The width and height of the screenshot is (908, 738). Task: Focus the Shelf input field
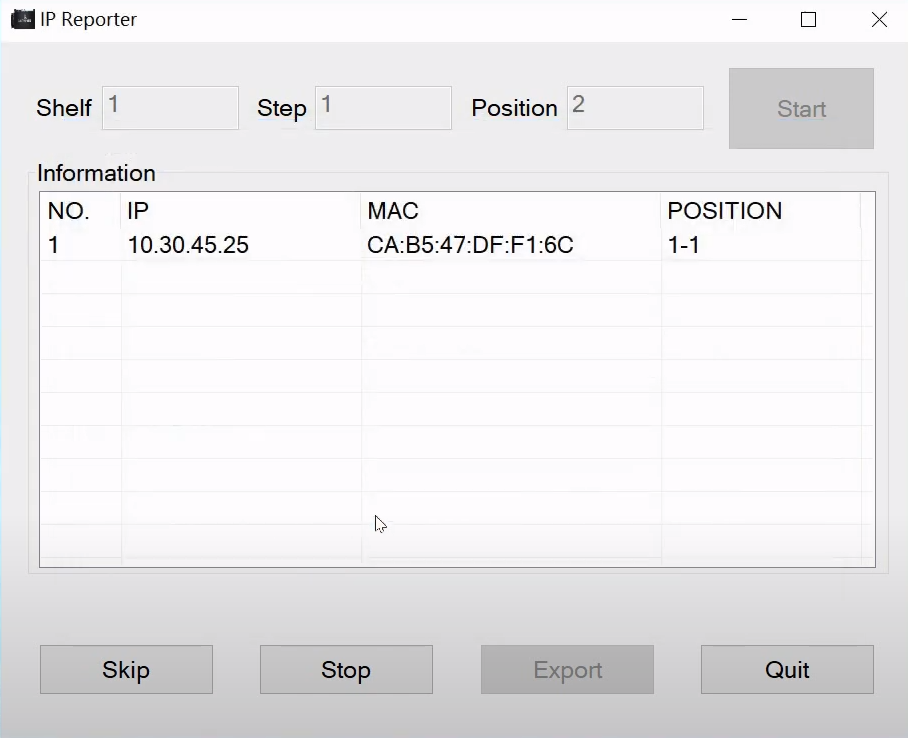170,108
